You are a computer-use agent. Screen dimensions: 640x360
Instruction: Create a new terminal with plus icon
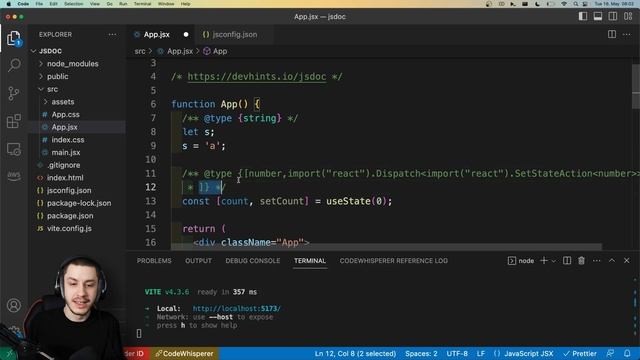(544, 260)
